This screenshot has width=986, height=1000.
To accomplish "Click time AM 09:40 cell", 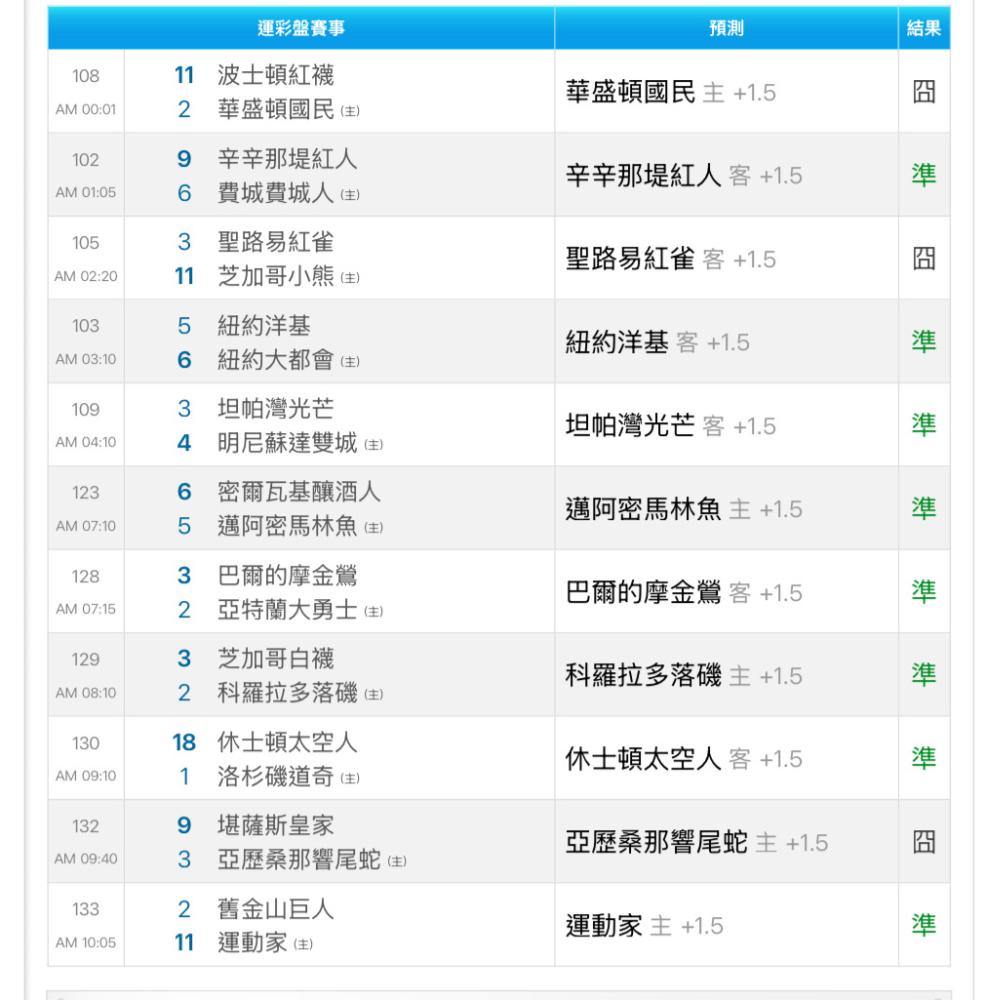I will tap(86, 859).
